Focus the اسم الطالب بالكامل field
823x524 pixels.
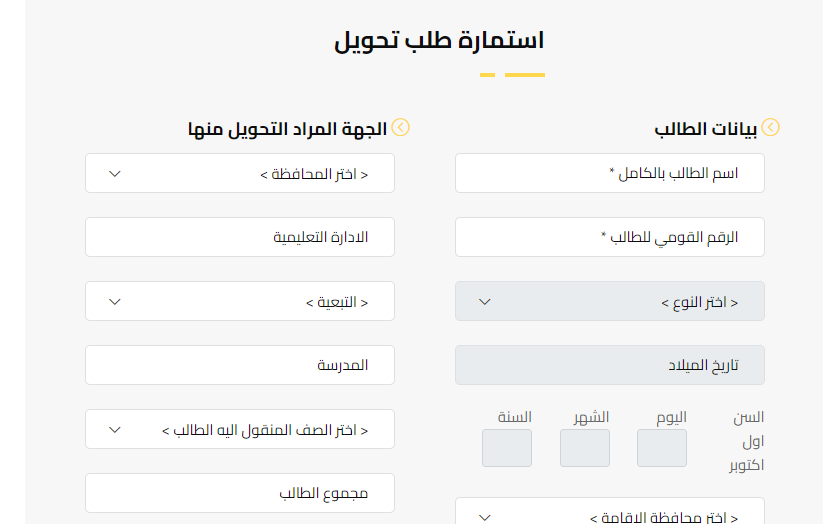(x=610, y=173)
